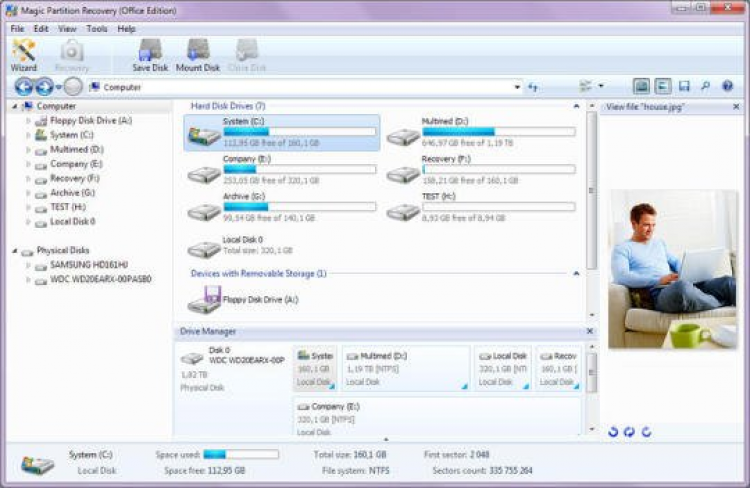
Task: Expand Floppy Disk Drive (A:) tree node
Action: pos(28,121)
